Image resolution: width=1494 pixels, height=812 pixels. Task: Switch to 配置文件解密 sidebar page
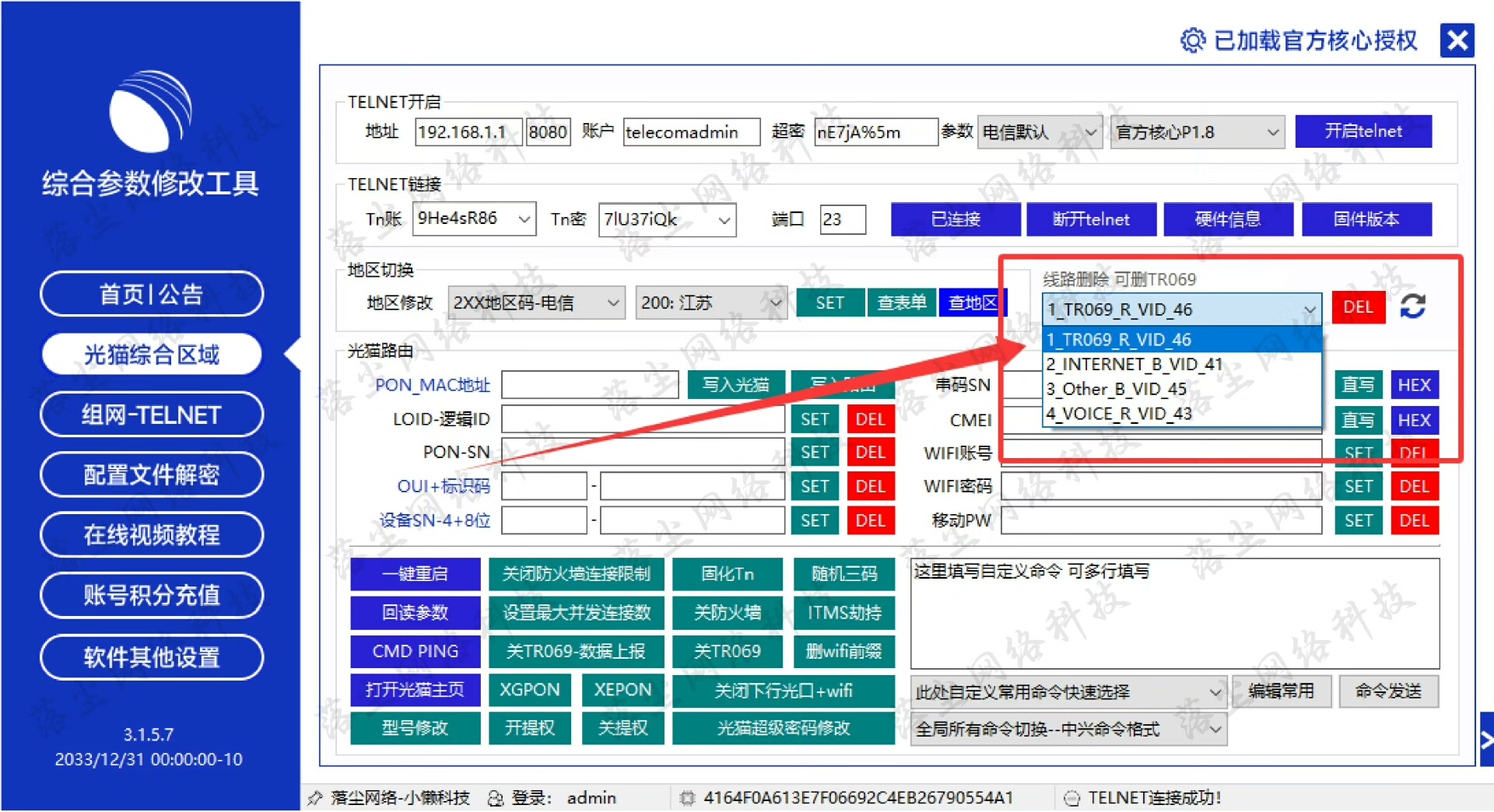click(x=152, y=474)
